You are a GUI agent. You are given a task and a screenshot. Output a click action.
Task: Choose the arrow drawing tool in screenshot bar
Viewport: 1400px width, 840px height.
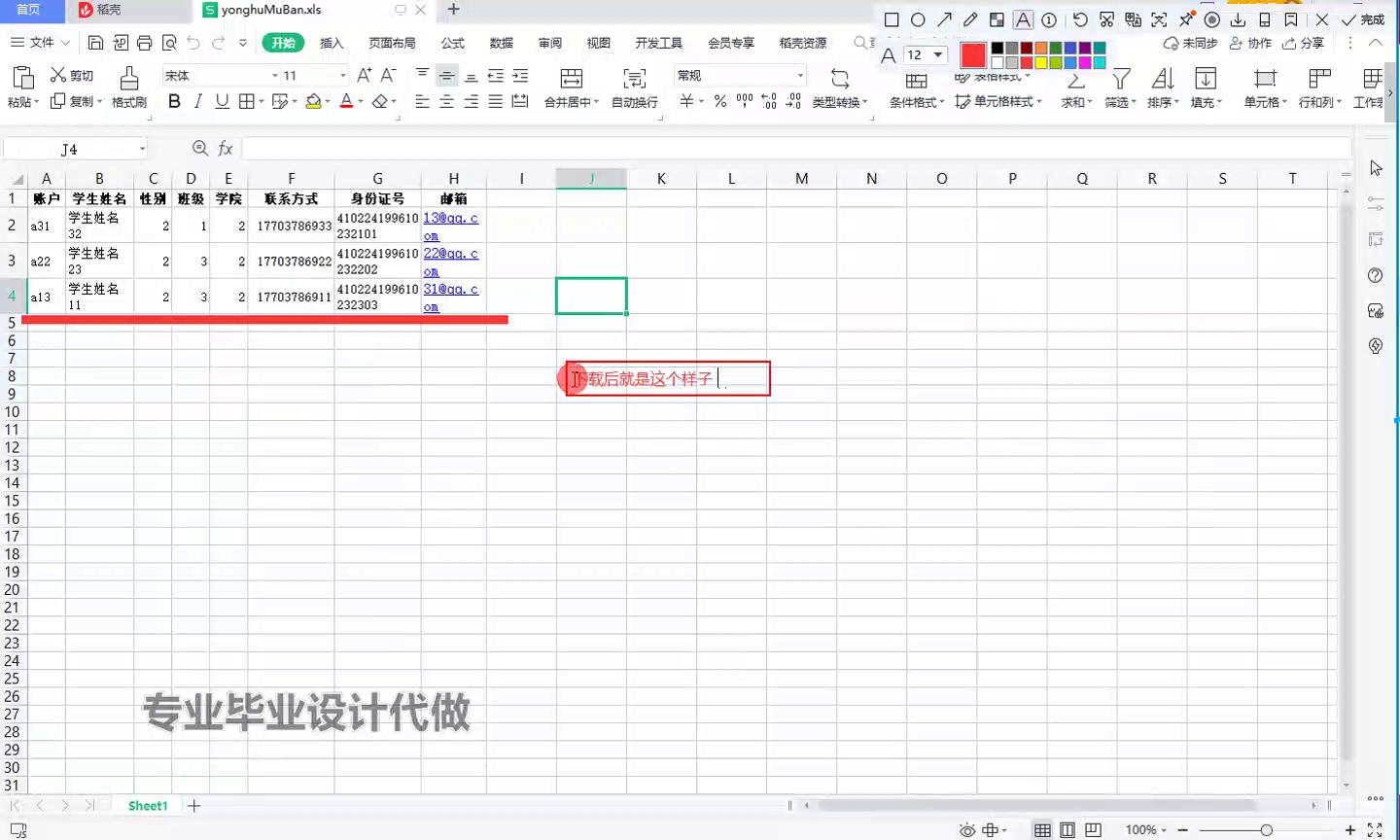coord(944,19)
